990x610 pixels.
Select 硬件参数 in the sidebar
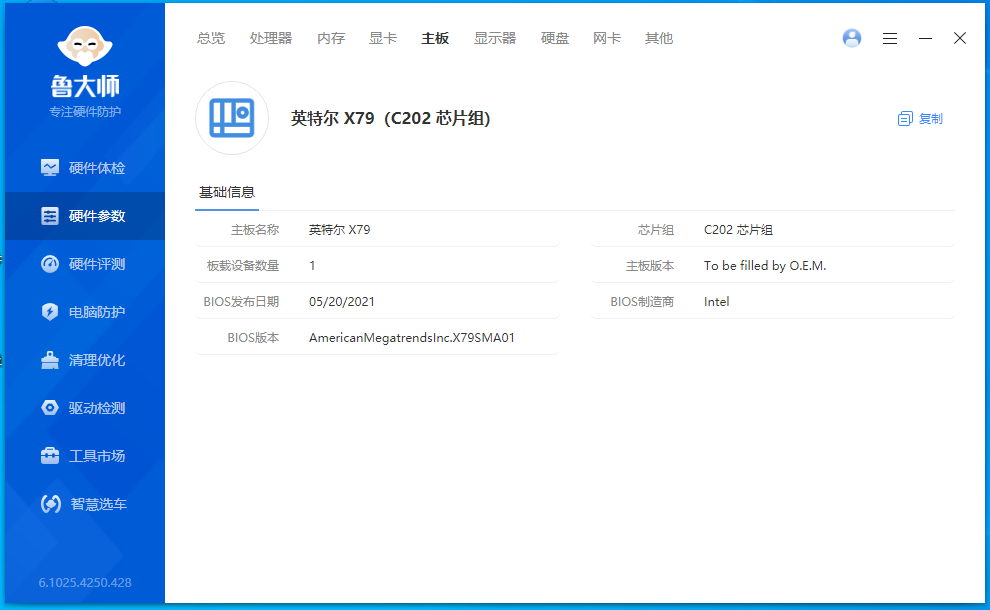click(85, 216)
